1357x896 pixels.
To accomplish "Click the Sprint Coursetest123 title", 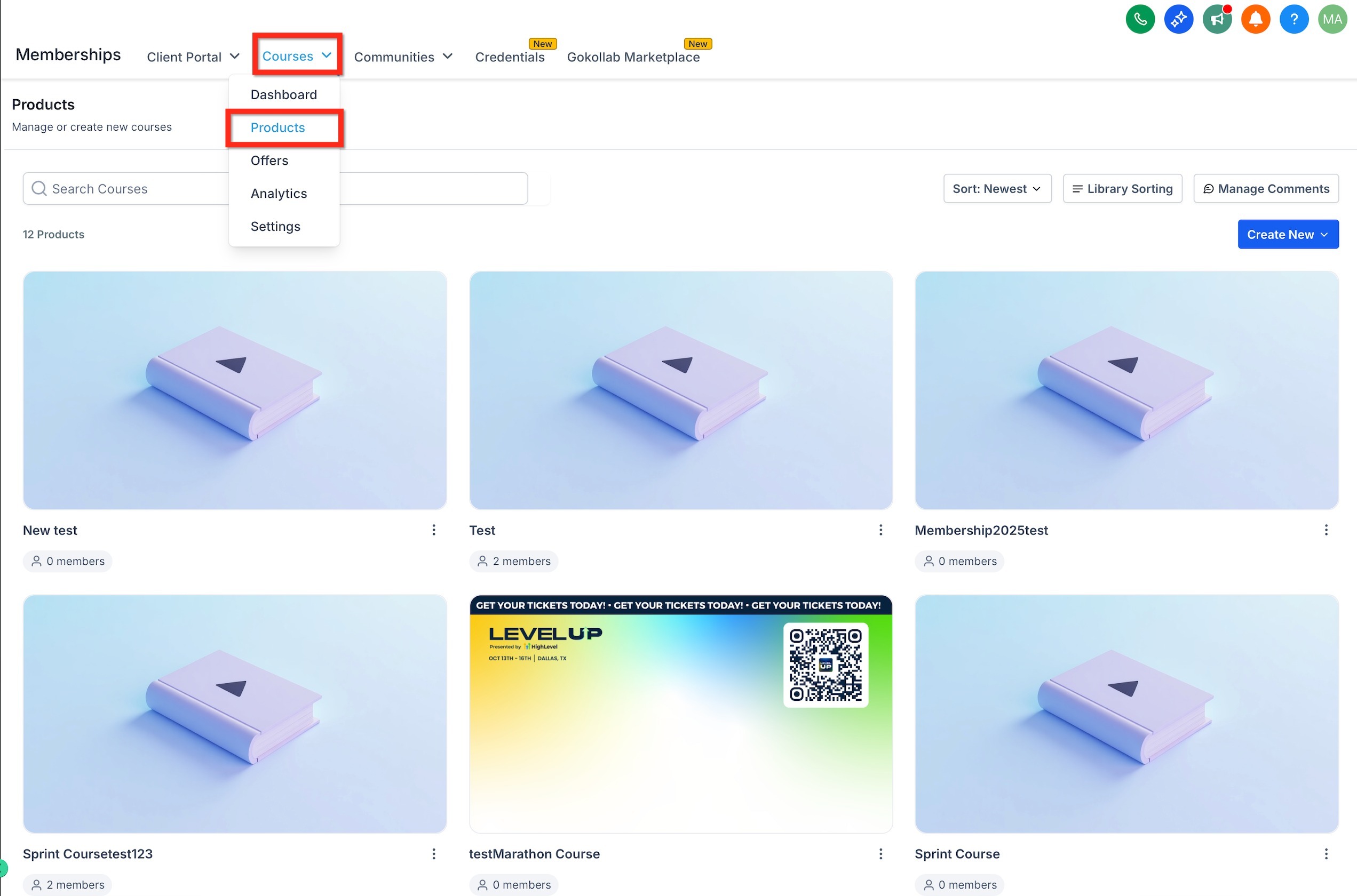I will (88, 854).
